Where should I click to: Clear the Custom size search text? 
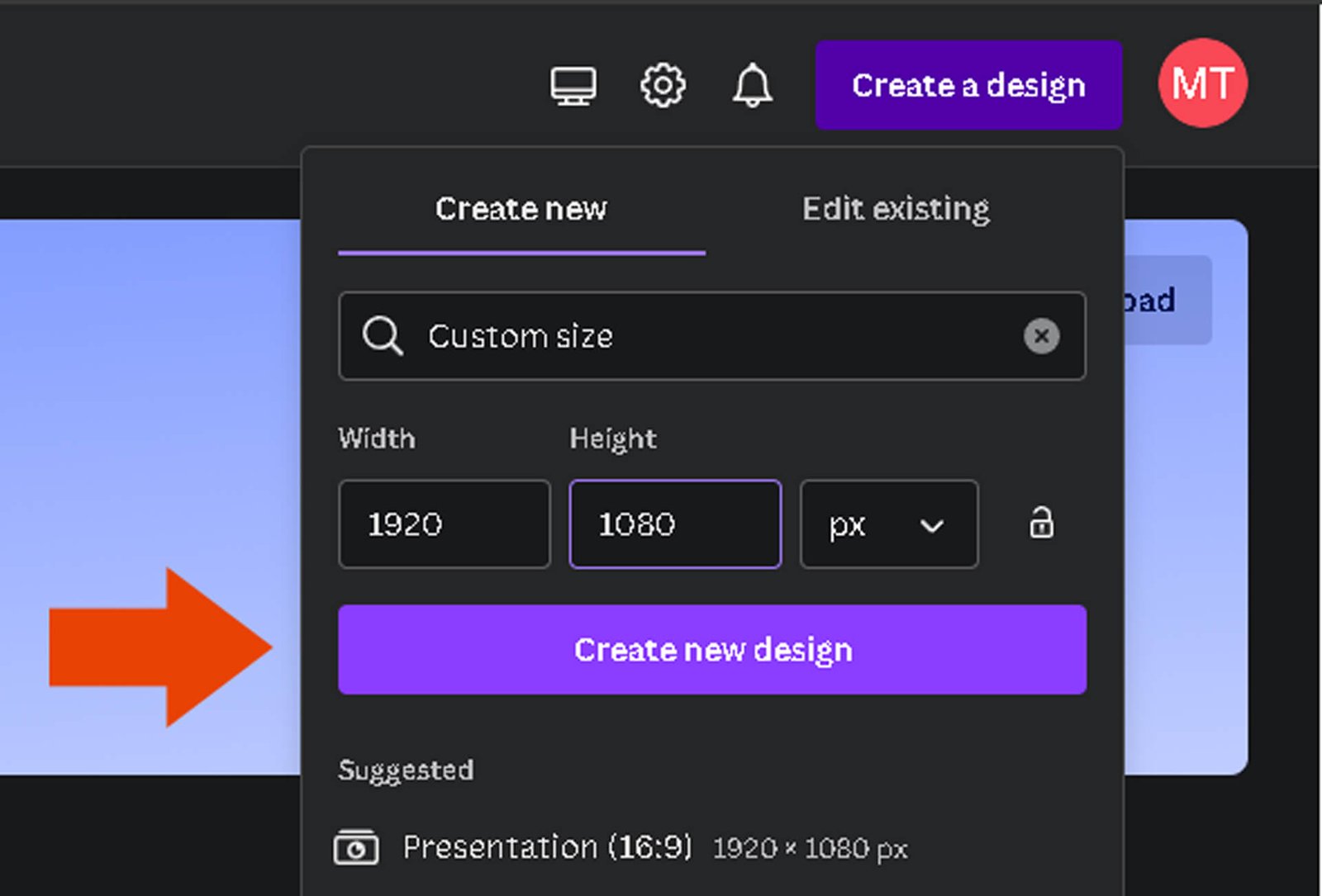(1041, 336)
